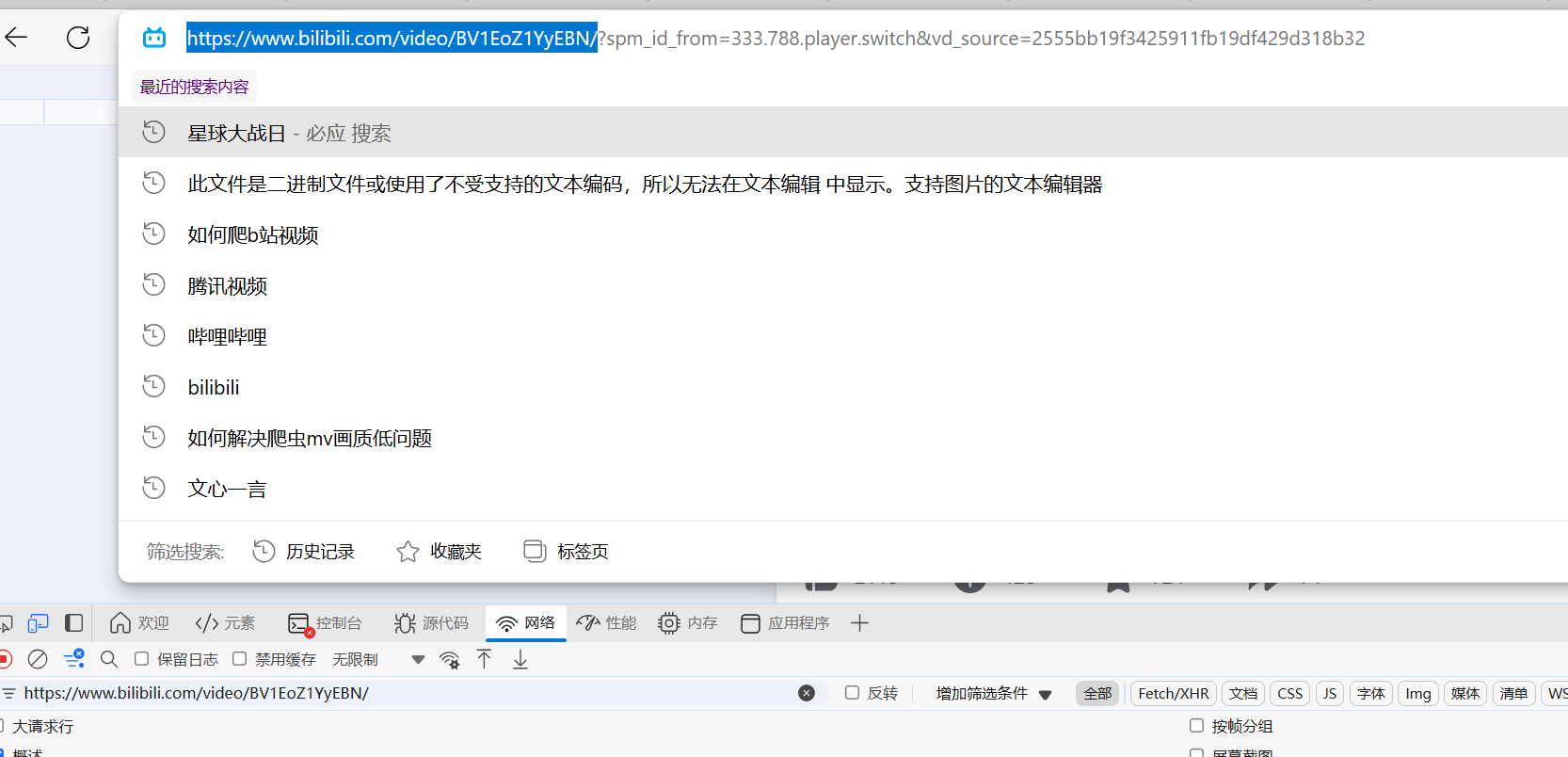The image size is (1568, 757).
Task: Check the 反转 filter checkbox
Action: pyautogui.click(x=852, y=693)
